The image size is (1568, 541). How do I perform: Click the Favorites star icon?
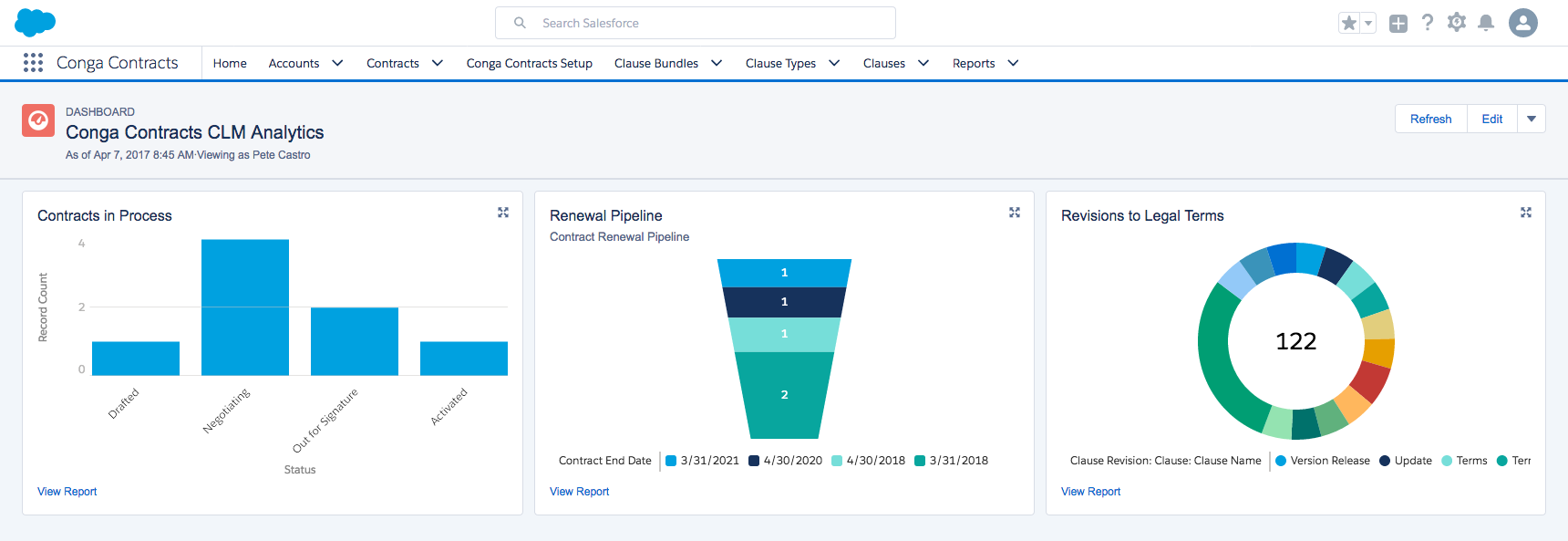(x=1349, y=23)
